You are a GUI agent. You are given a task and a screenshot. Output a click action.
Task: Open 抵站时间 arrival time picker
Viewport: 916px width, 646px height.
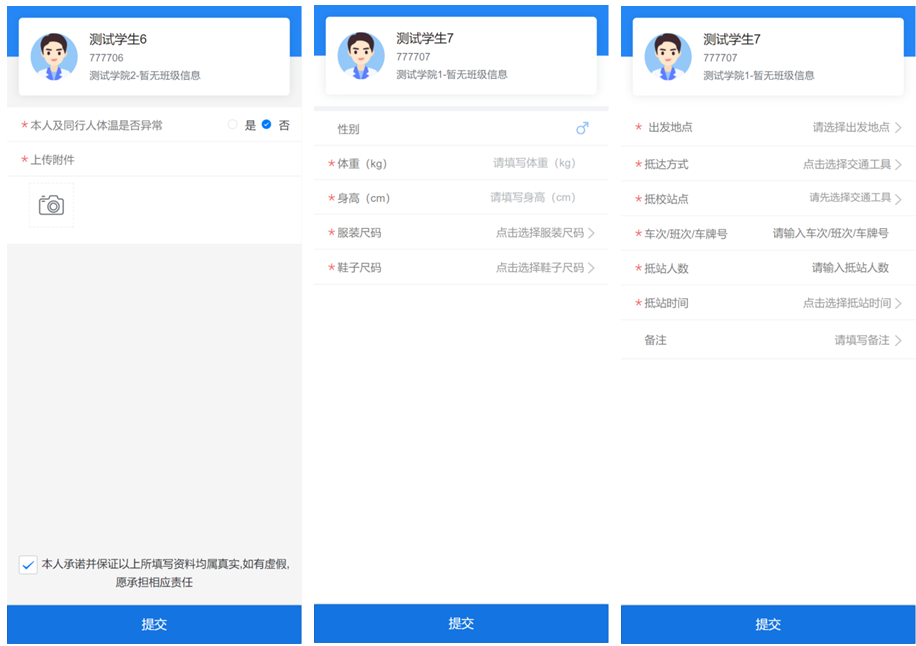coord(851,303)
